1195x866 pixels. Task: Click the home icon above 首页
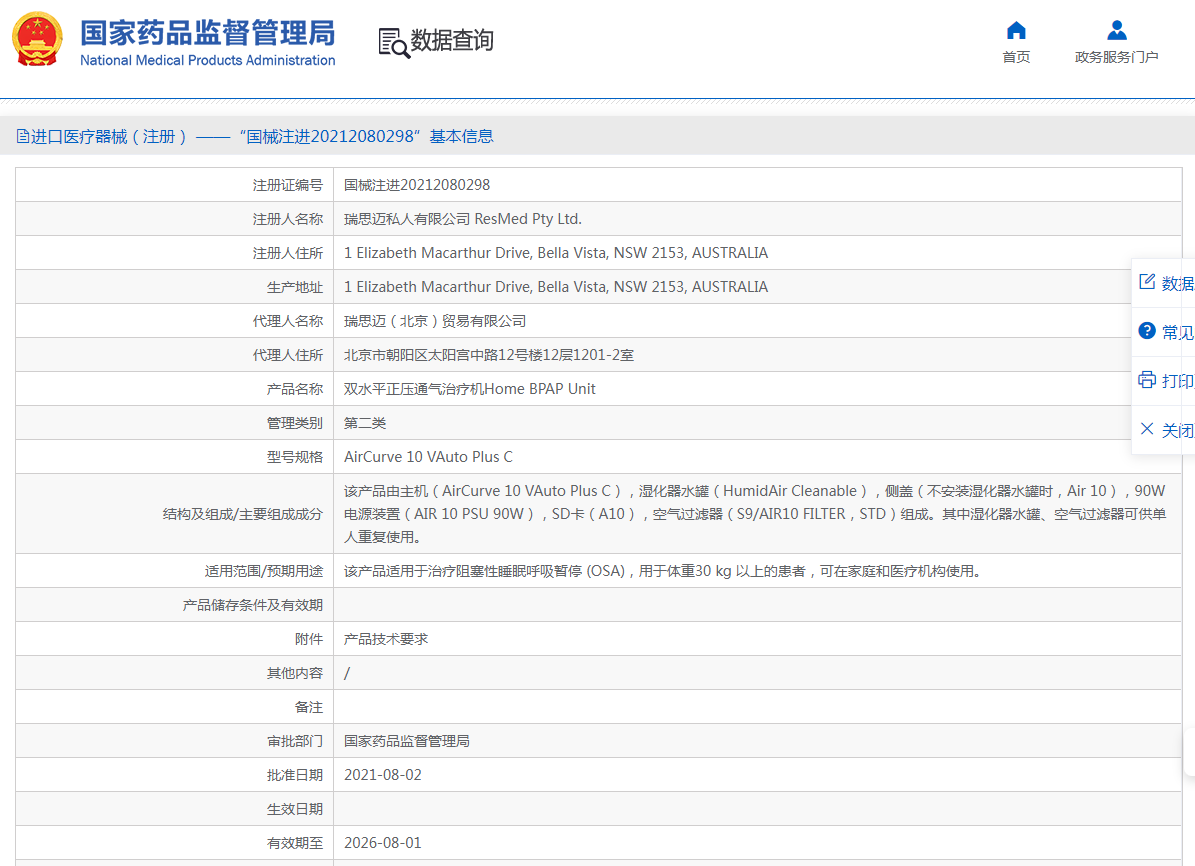[x=1016, y=30]
